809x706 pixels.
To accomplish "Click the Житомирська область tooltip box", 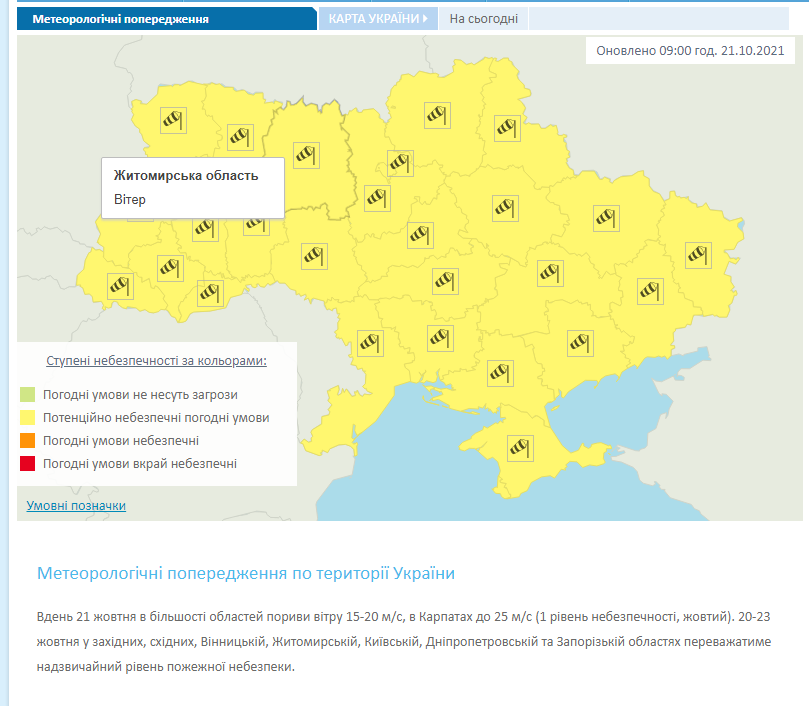I will coord(193,187).
